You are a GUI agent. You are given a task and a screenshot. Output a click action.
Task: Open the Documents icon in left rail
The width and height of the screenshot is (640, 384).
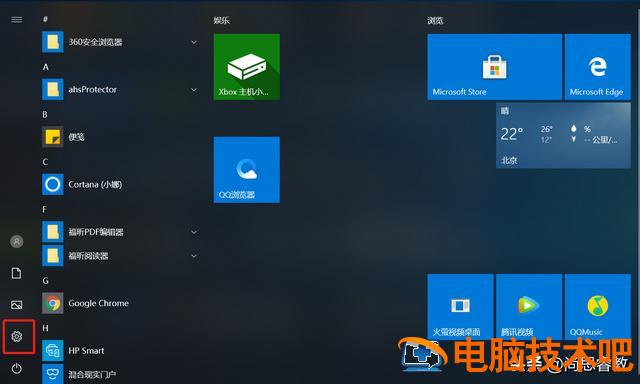pyautogui.click(x=16, y=273)
